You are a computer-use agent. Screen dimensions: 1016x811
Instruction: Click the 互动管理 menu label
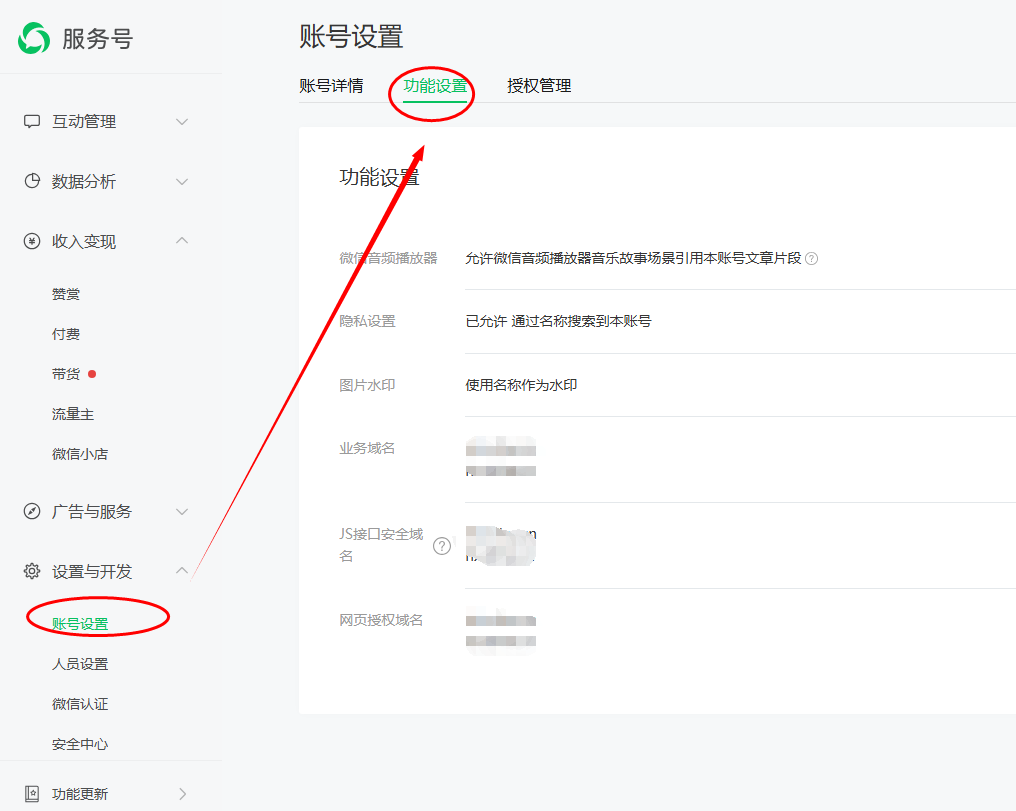[84, 122]
